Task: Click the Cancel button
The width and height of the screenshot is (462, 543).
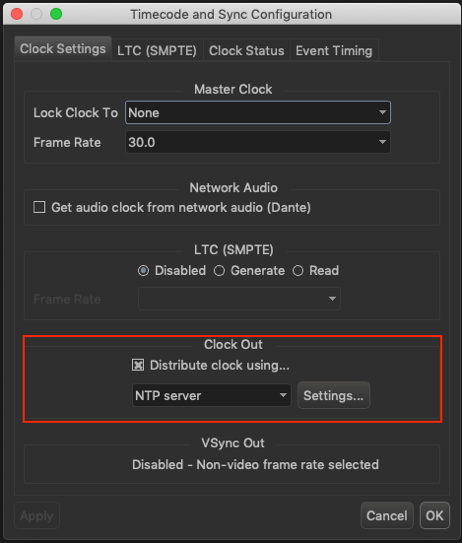Action: pyautogui.click(x=387, y=516)
